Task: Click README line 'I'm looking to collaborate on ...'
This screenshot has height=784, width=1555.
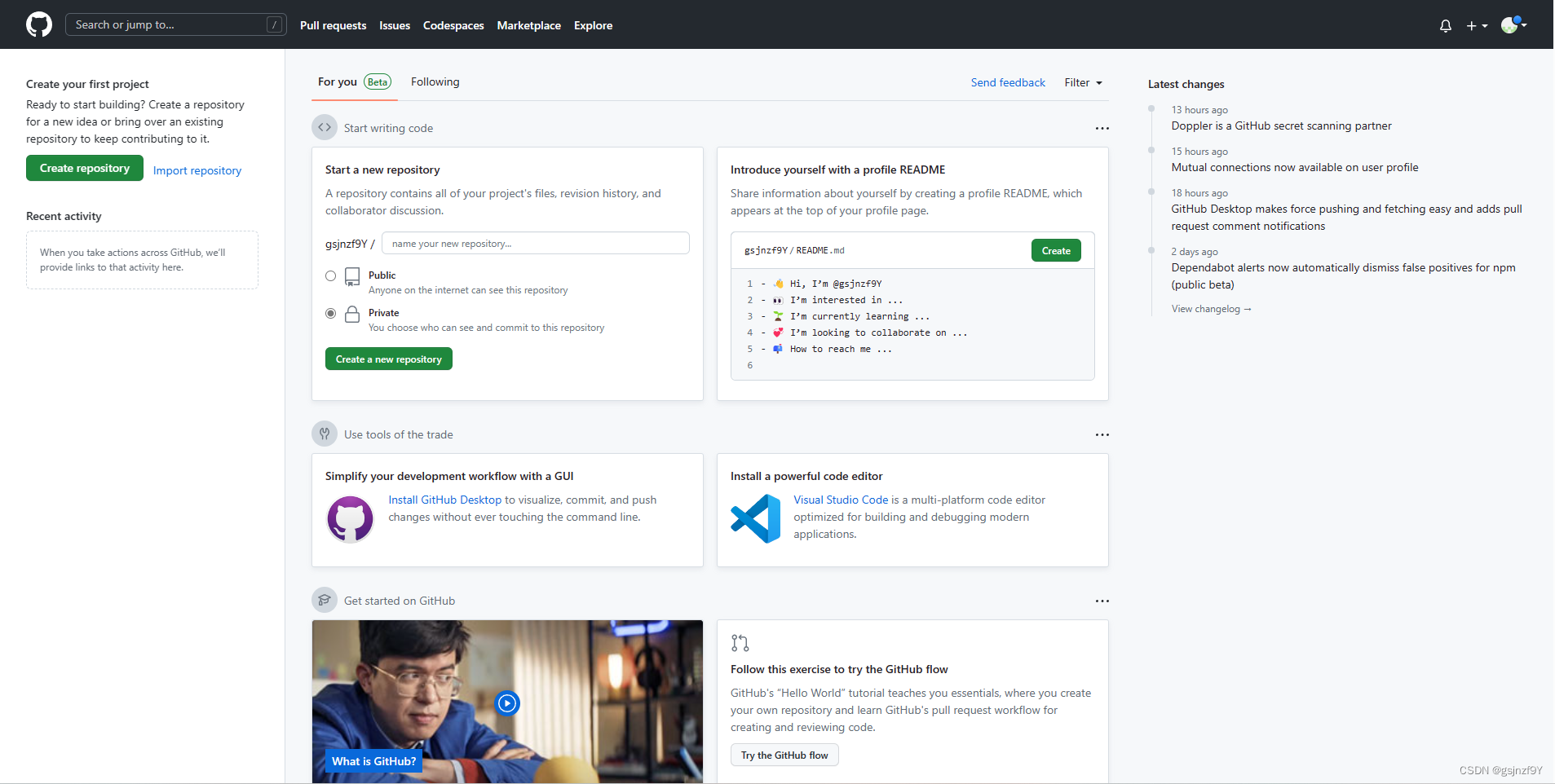Action: click(x=878, y=333)
